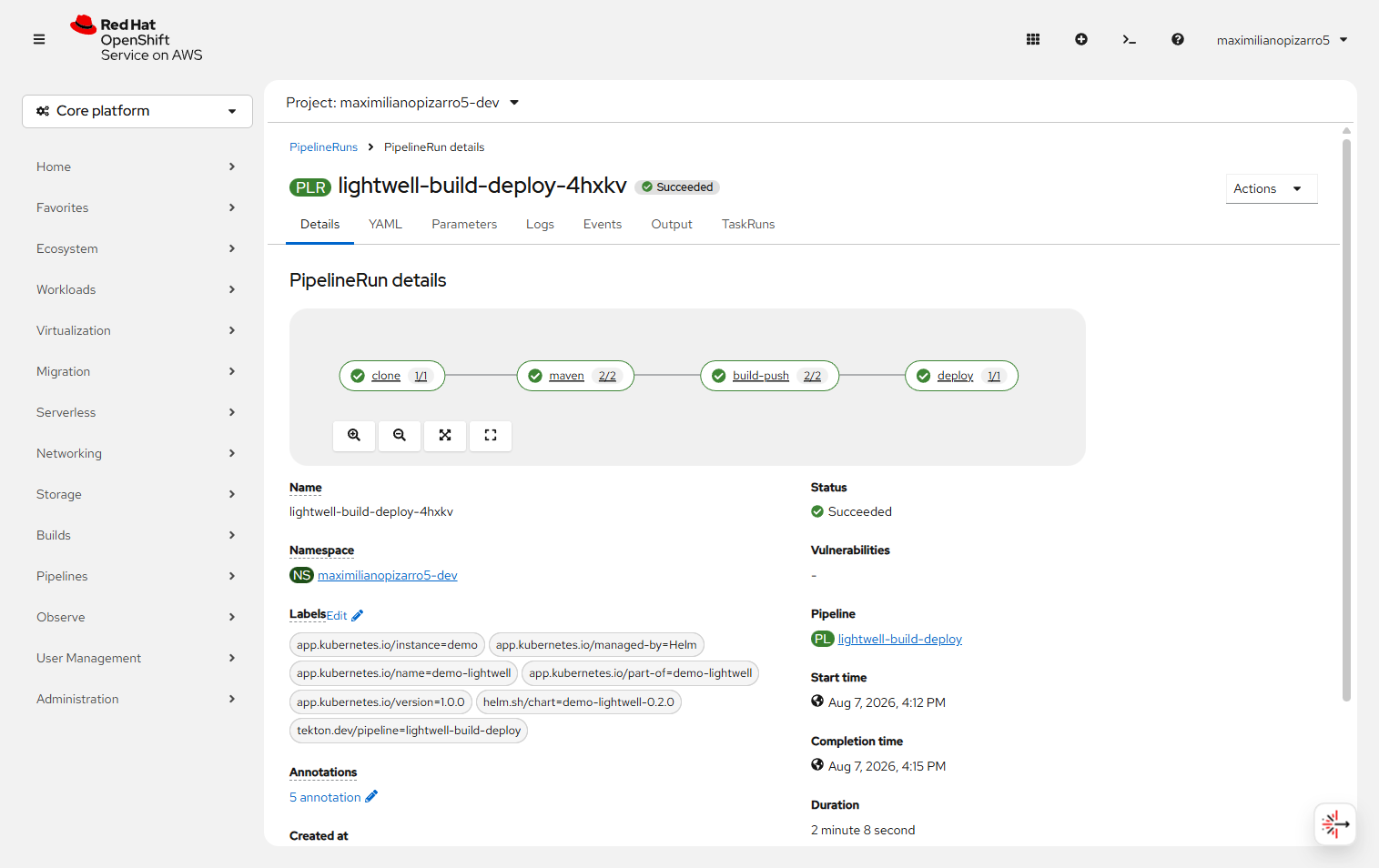Image resolution: width=1379 pixels, height=868 pixels.
Task: Click the PL pipeline badge
Action: (x=822, y=639)
